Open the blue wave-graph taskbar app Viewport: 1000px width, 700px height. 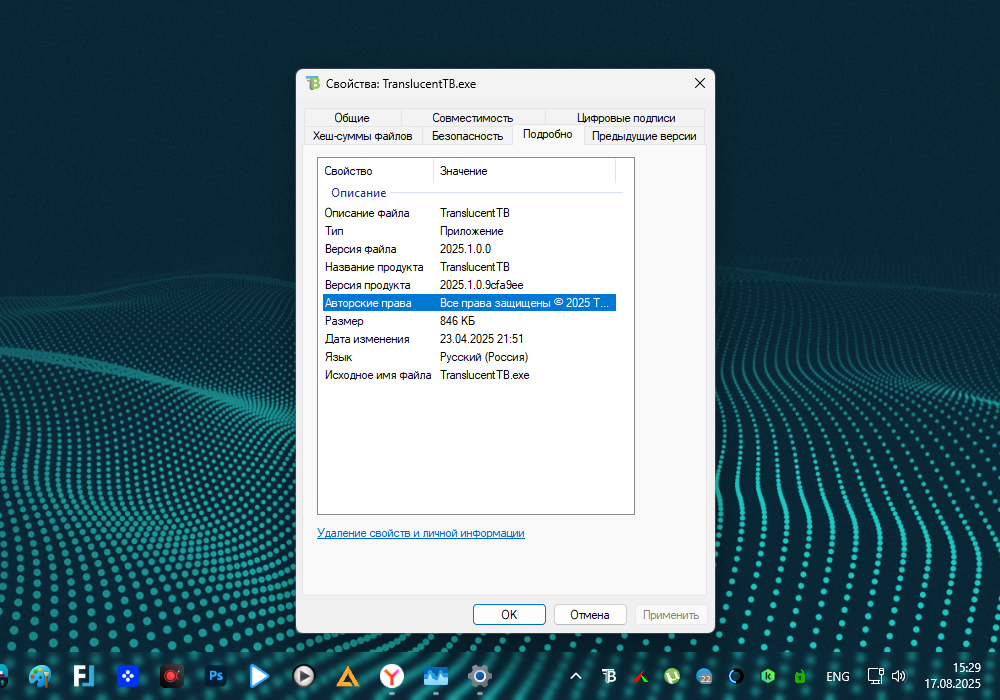(x=436, y=676)
